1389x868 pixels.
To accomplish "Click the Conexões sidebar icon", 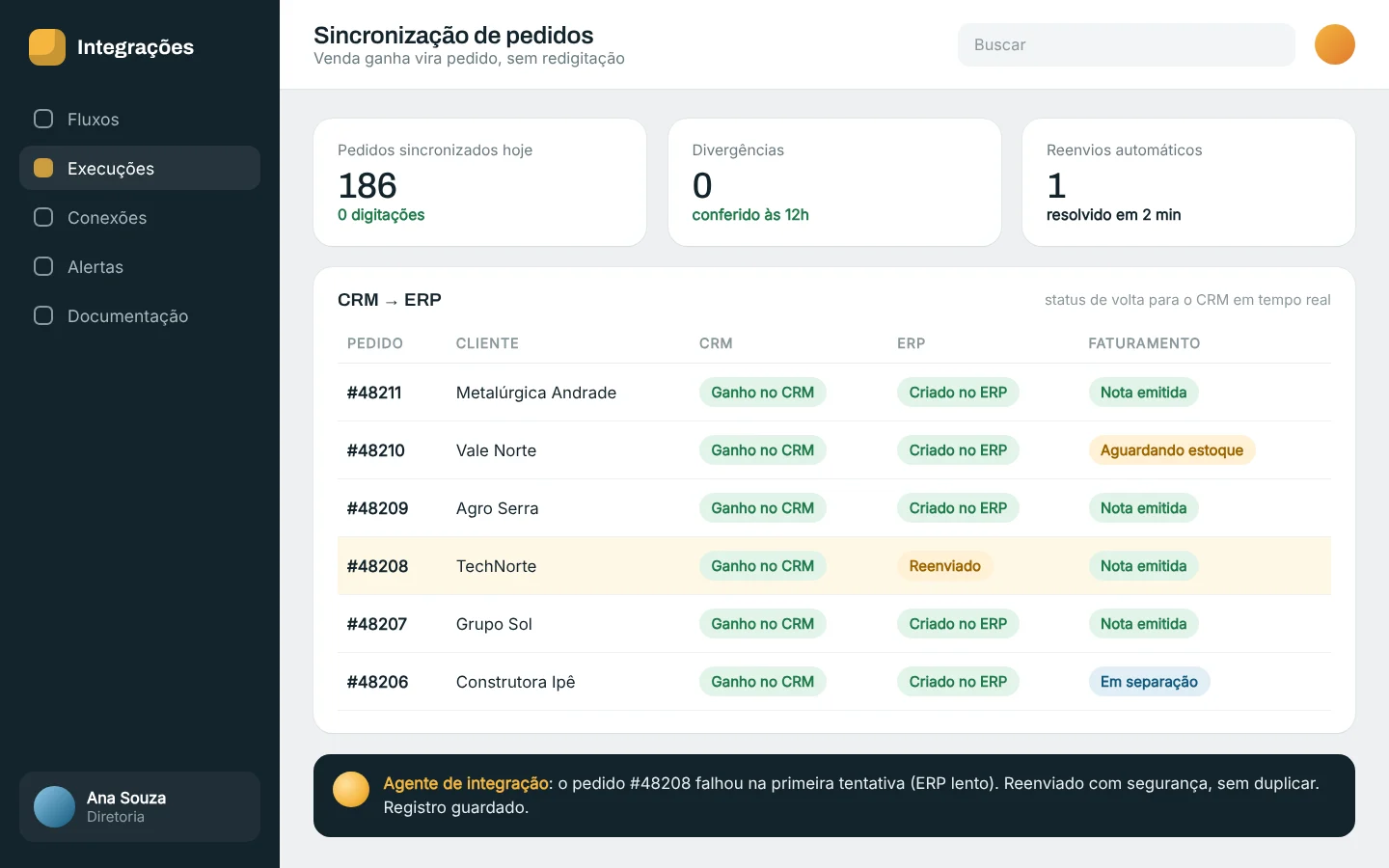I will point(43,217).
